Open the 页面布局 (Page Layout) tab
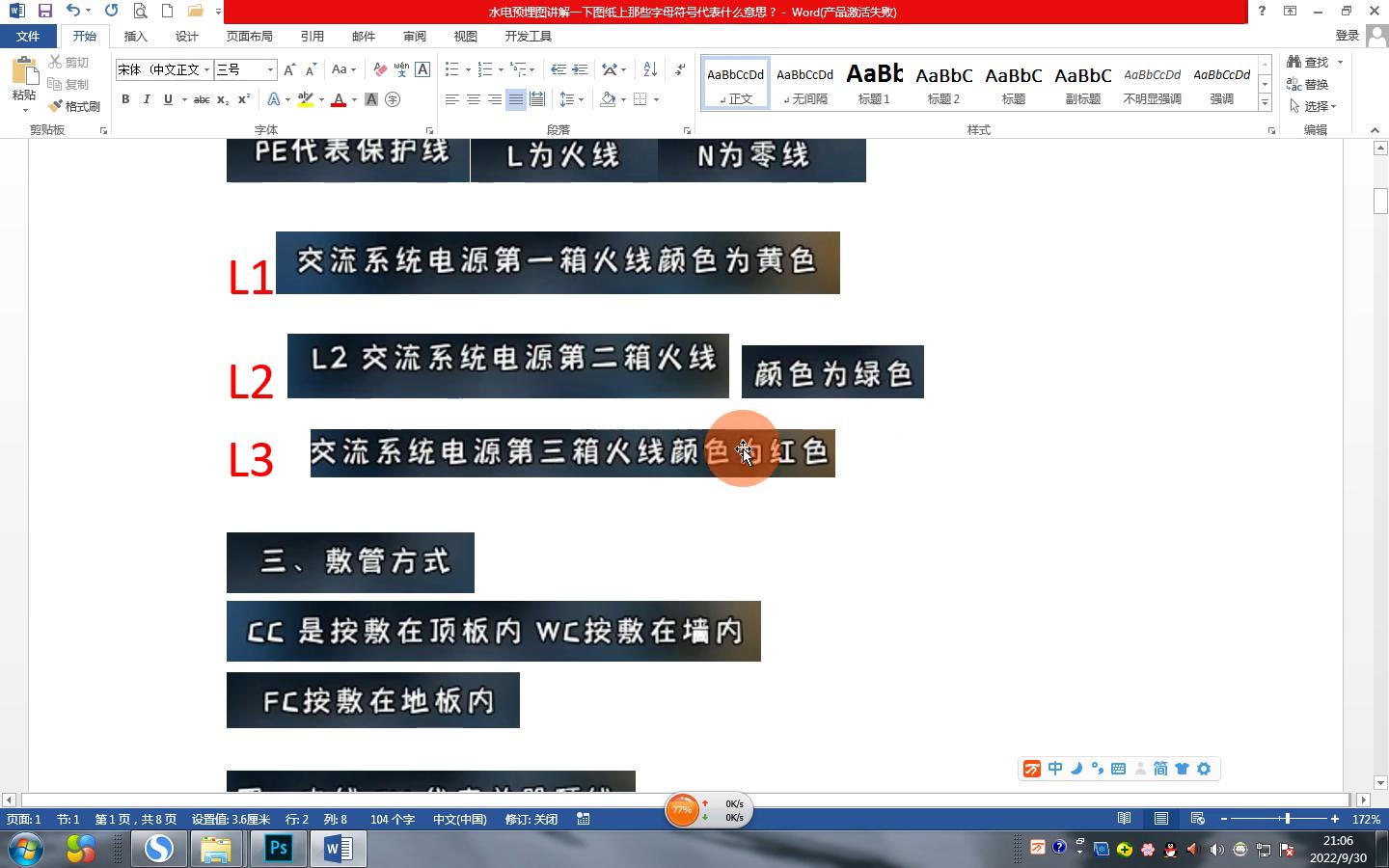Screen dimensions: 1389x868 (249, 36)
